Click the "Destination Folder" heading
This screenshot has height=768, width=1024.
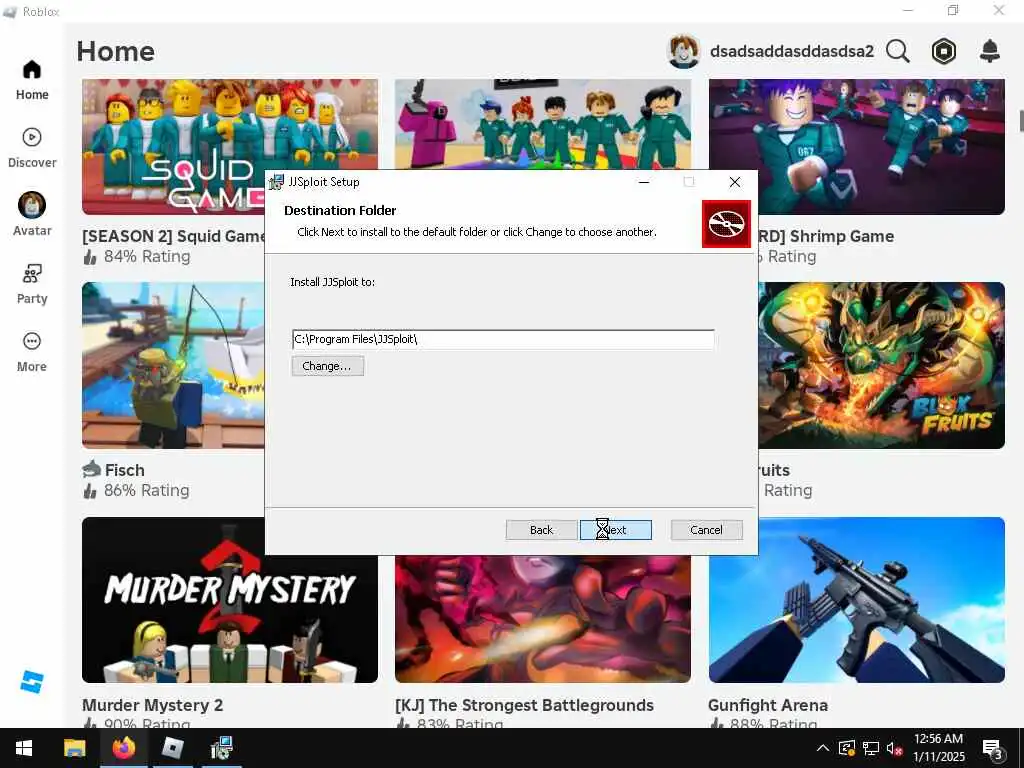click(x=340, y=210)
